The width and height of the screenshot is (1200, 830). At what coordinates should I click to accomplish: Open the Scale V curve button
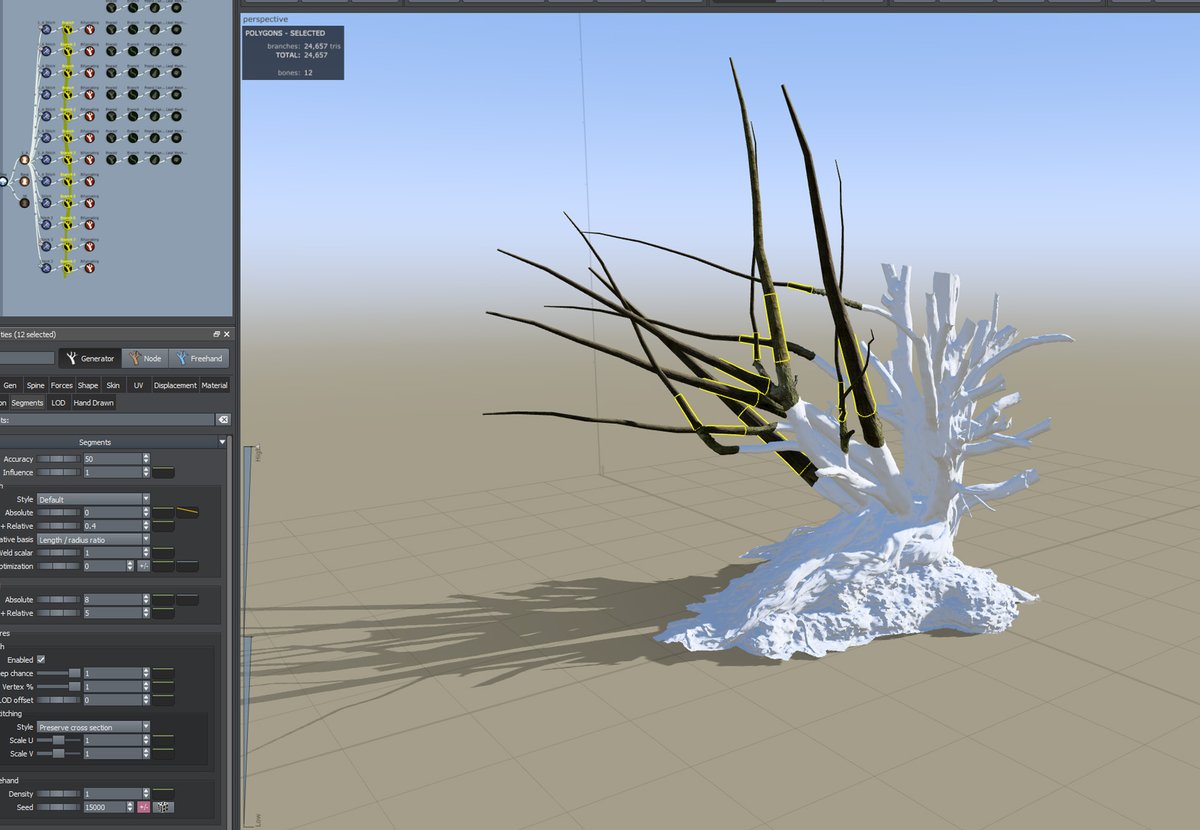click(163, 753)
